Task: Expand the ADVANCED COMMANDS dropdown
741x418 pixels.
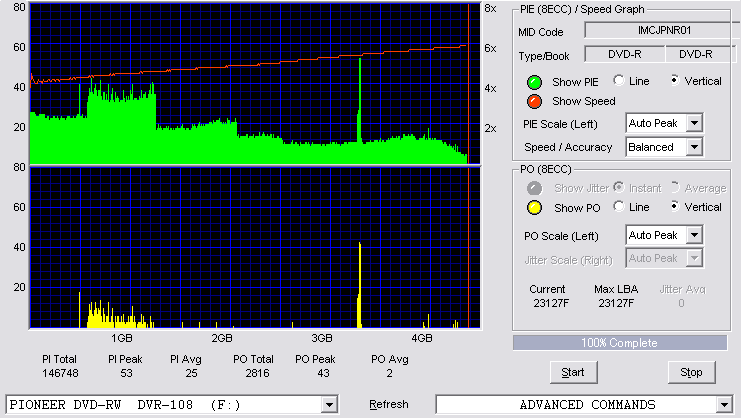Action: click(724, 405)
